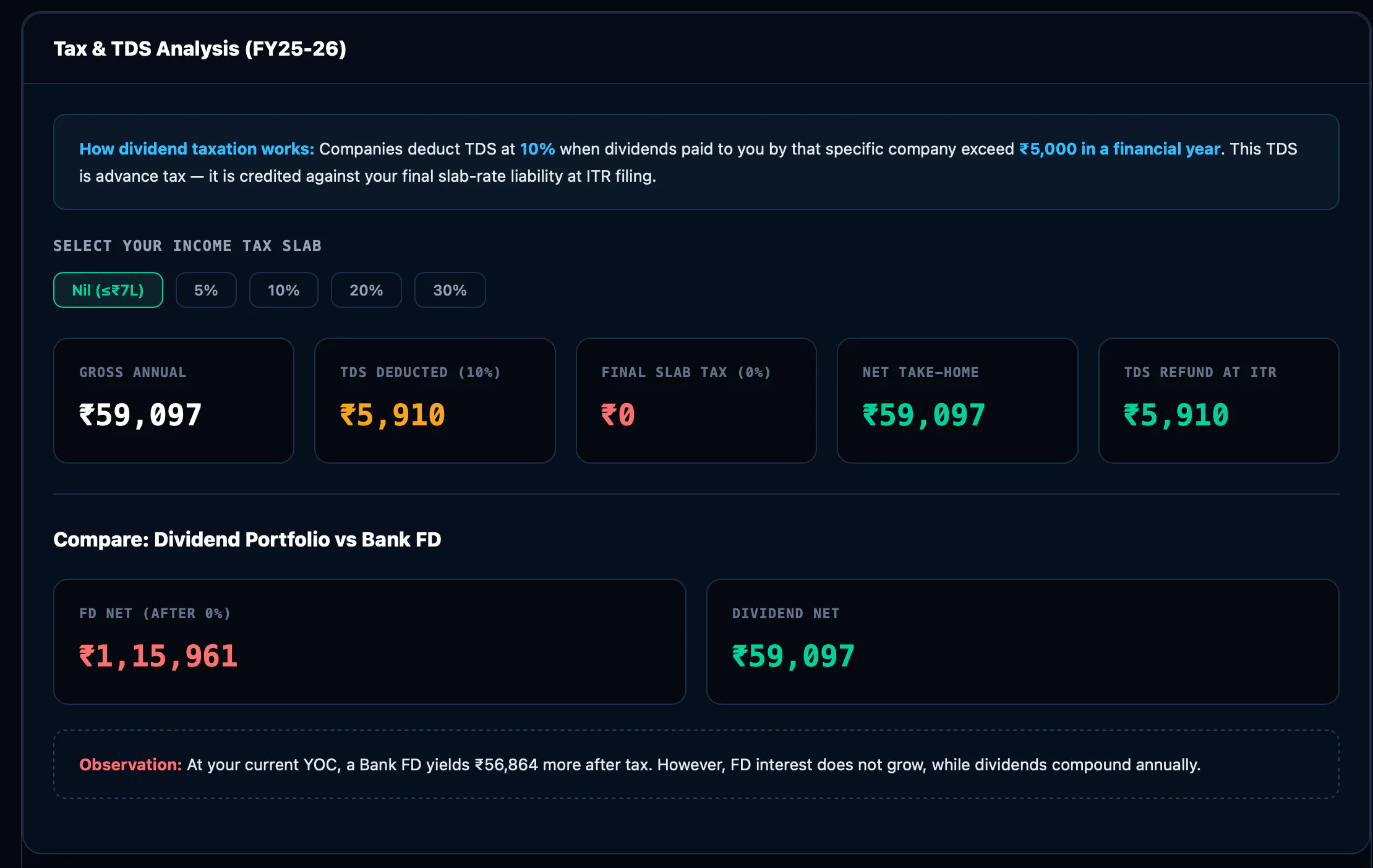Click the 'FINAL SLAB TAX (0%)' label
Image resolution: width=1373 pixels, height=868 pixels.
point(686,372)
